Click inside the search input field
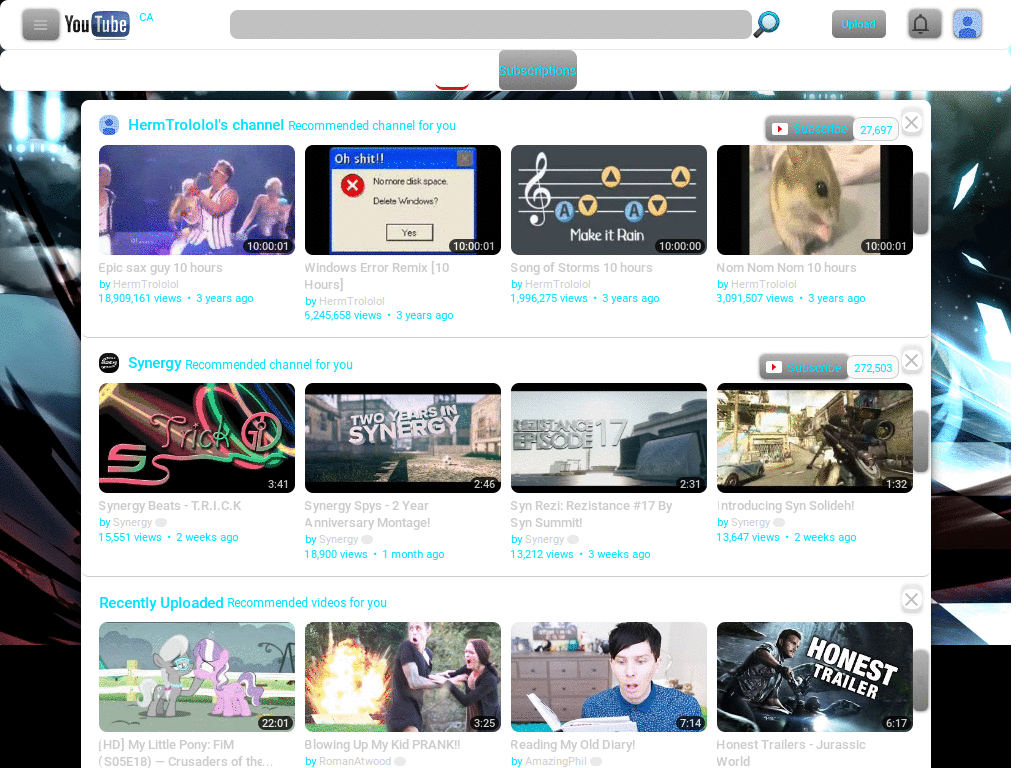 click(490, 24)
